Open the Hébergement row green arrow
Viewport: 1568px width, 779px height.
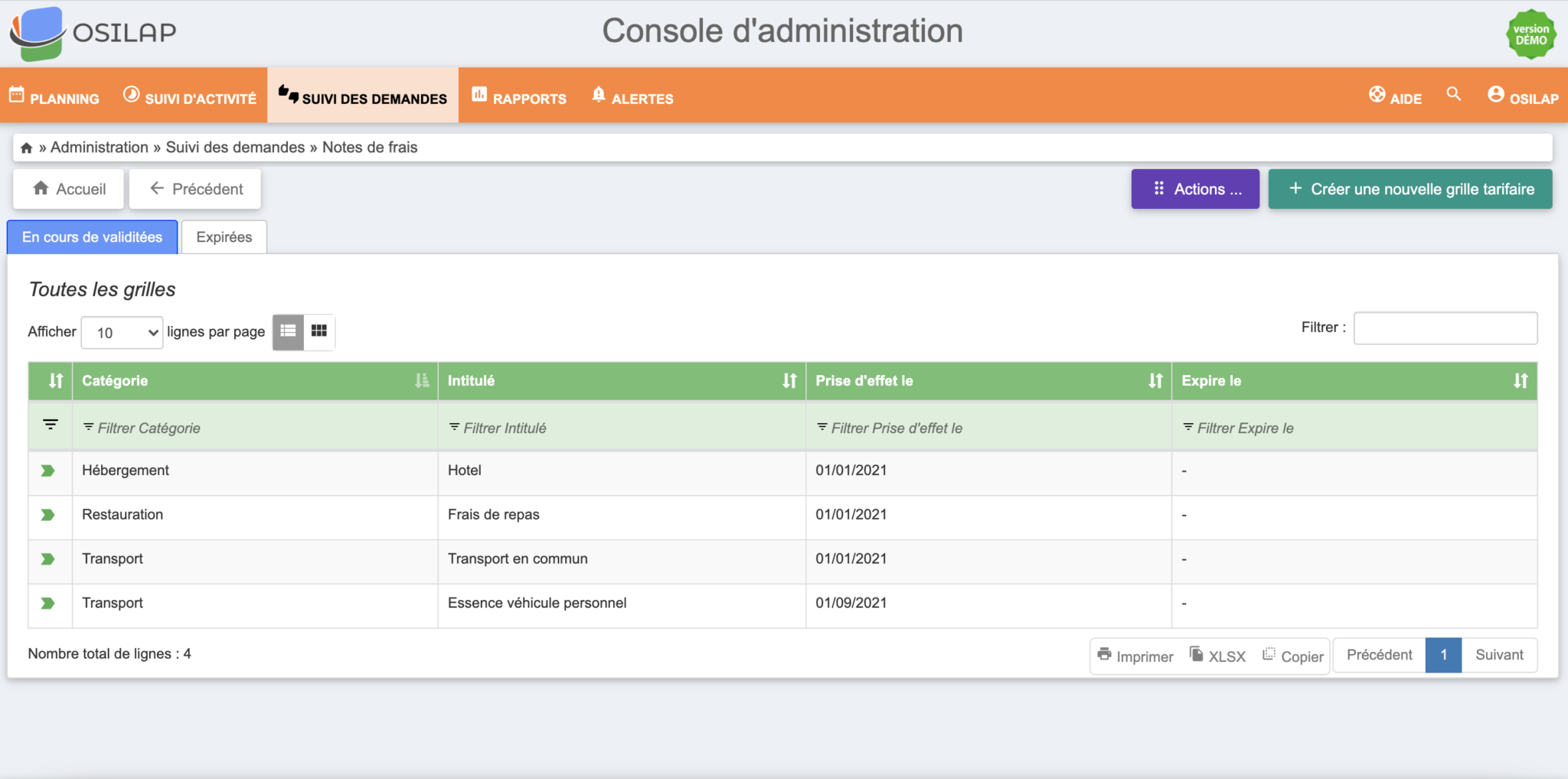click(x=47, y=471)
